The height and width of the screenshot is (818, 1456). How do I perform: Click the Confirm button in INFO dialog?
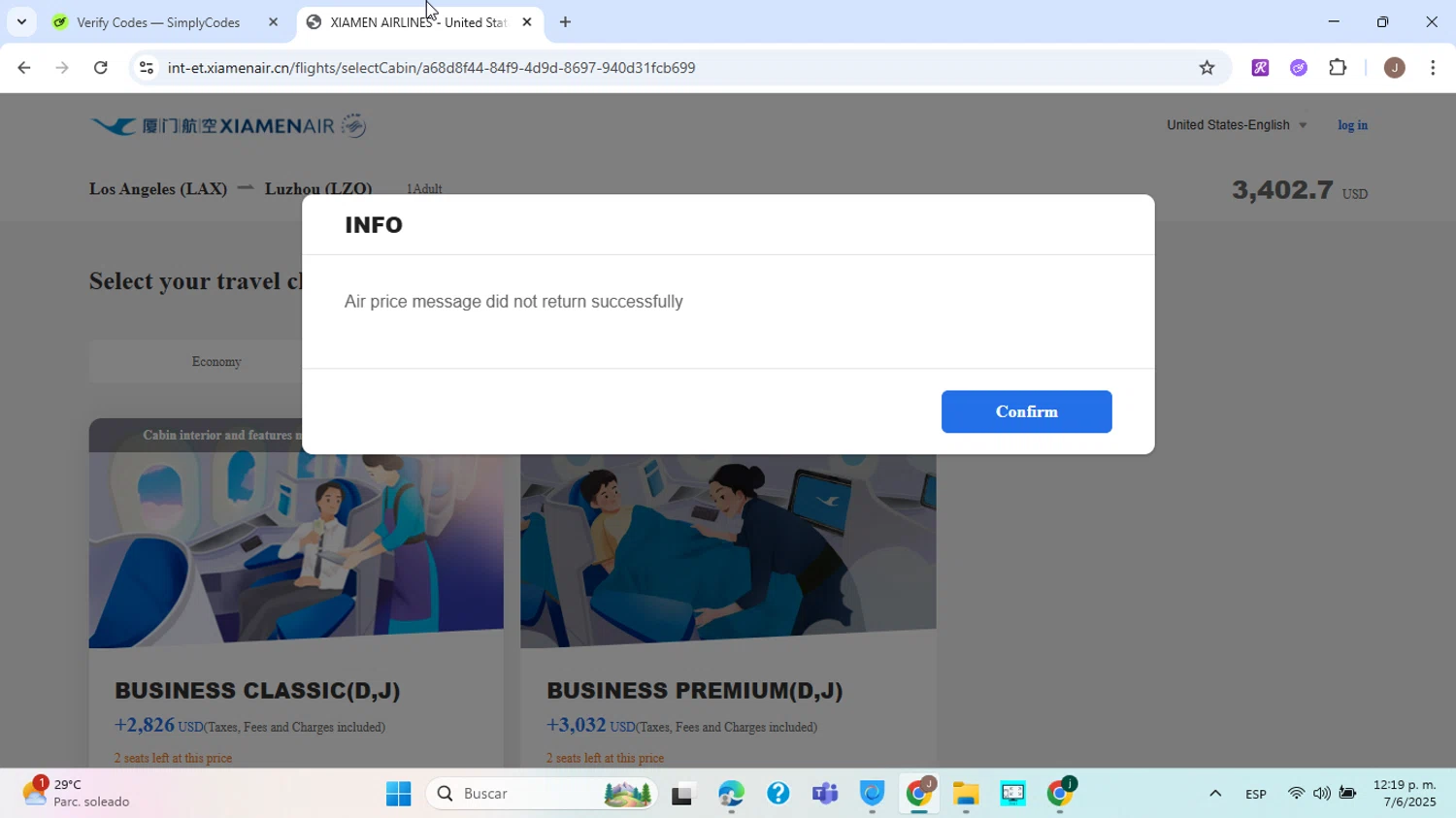(x=1026, y=411)
